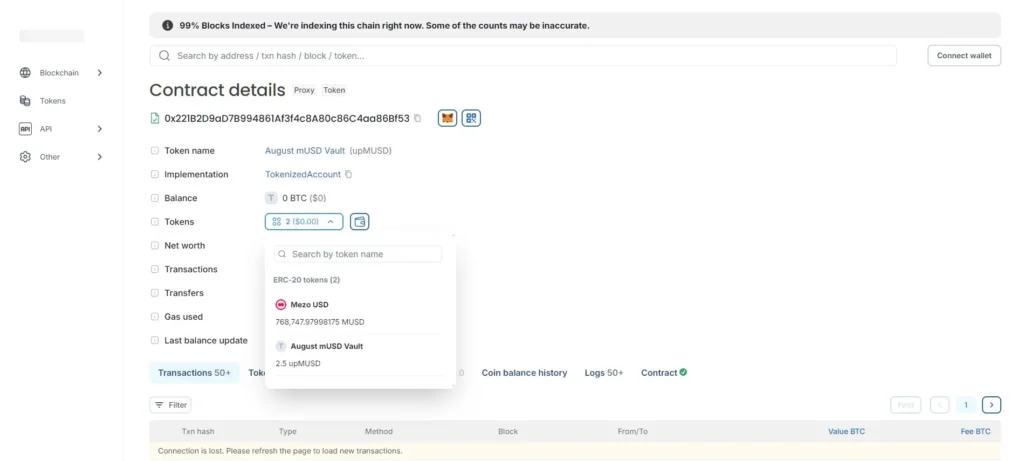Click the From/To column header
This screenshot has height=461, width=1024.
tap(633, 432)
